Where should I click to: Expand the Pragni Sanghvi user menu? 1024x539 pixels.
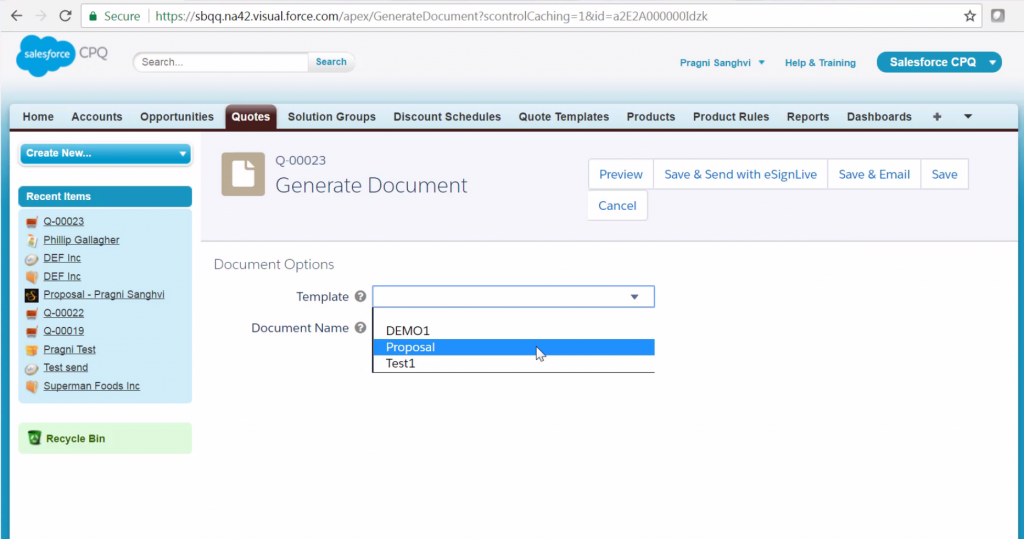point(722,63)
